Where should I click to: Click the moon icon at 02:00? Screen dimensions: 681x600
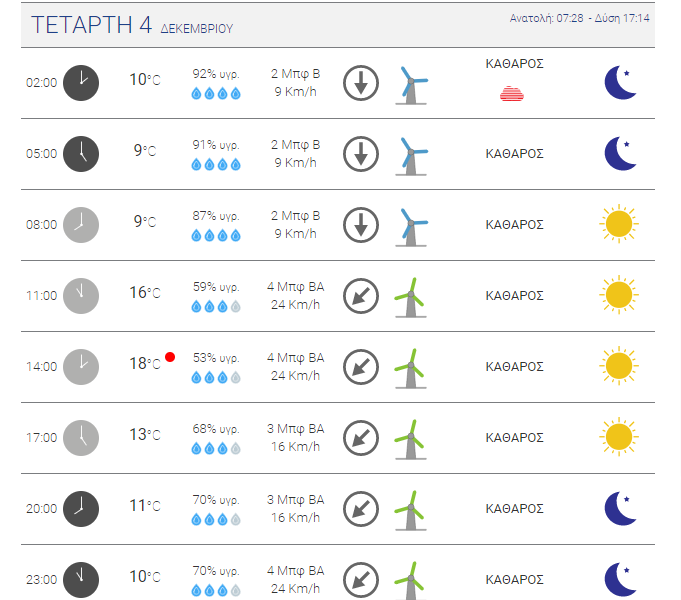[620, 83]
